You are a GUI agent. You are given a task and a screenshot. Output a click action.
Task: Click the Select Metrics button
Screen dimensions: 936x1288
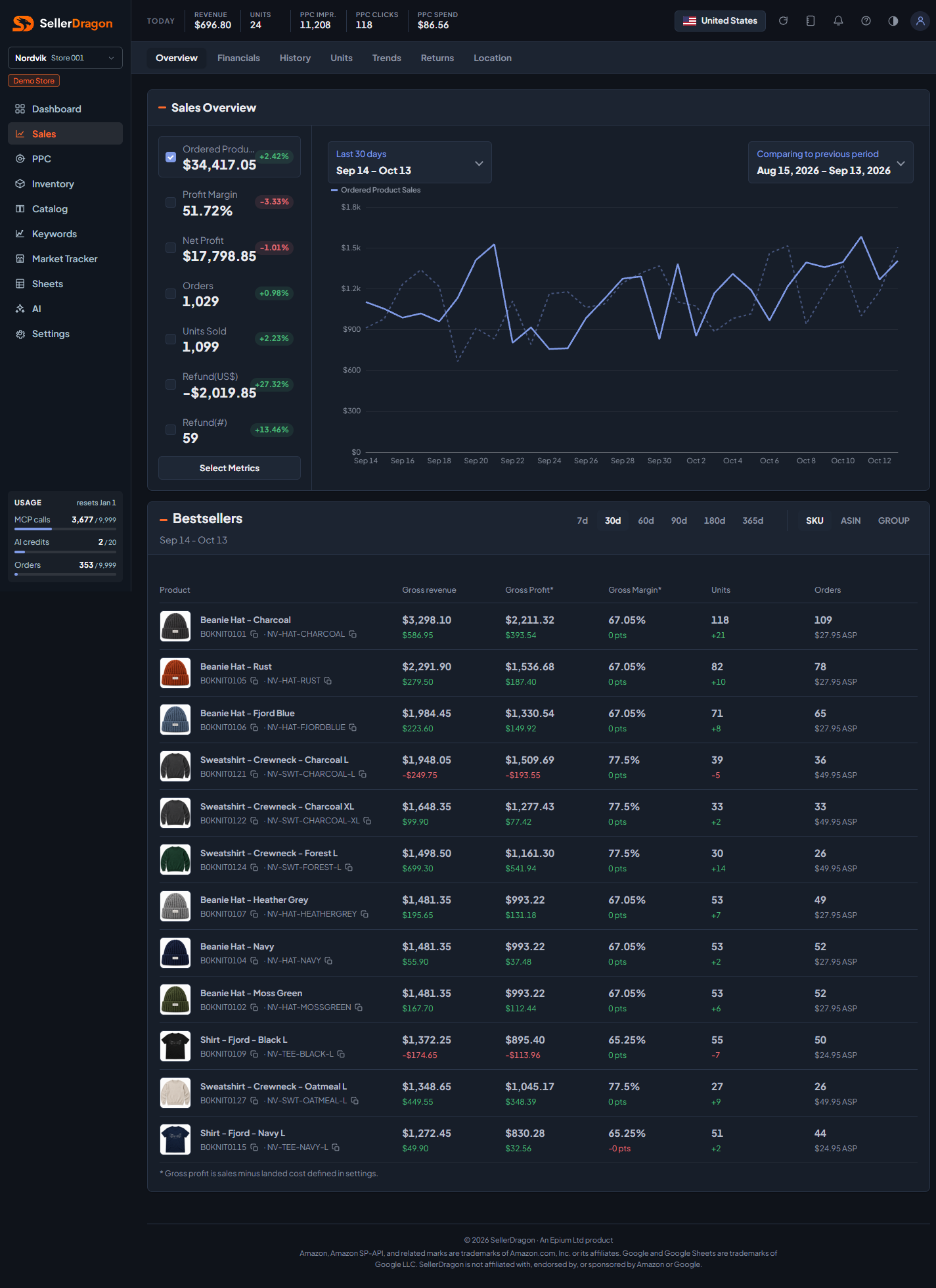pos(229,468)
